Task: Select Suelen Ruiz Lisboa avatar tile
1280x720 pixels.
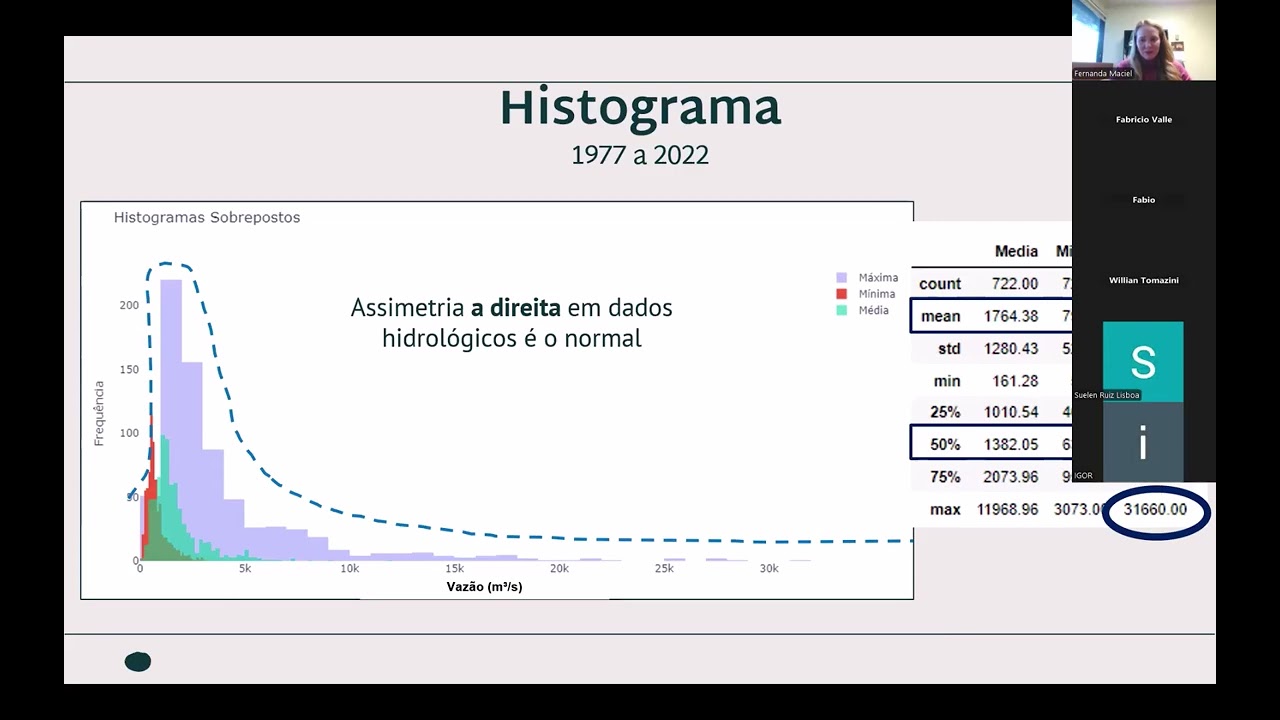Action: pos(1143,361)
